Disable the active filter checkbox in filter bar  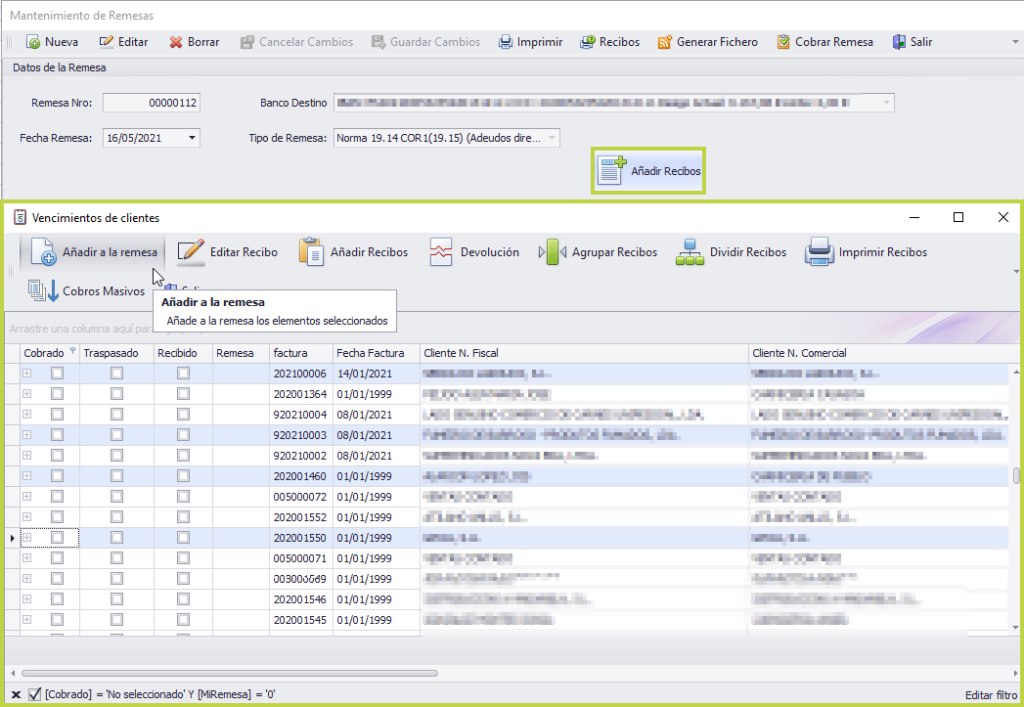point(35,695)
